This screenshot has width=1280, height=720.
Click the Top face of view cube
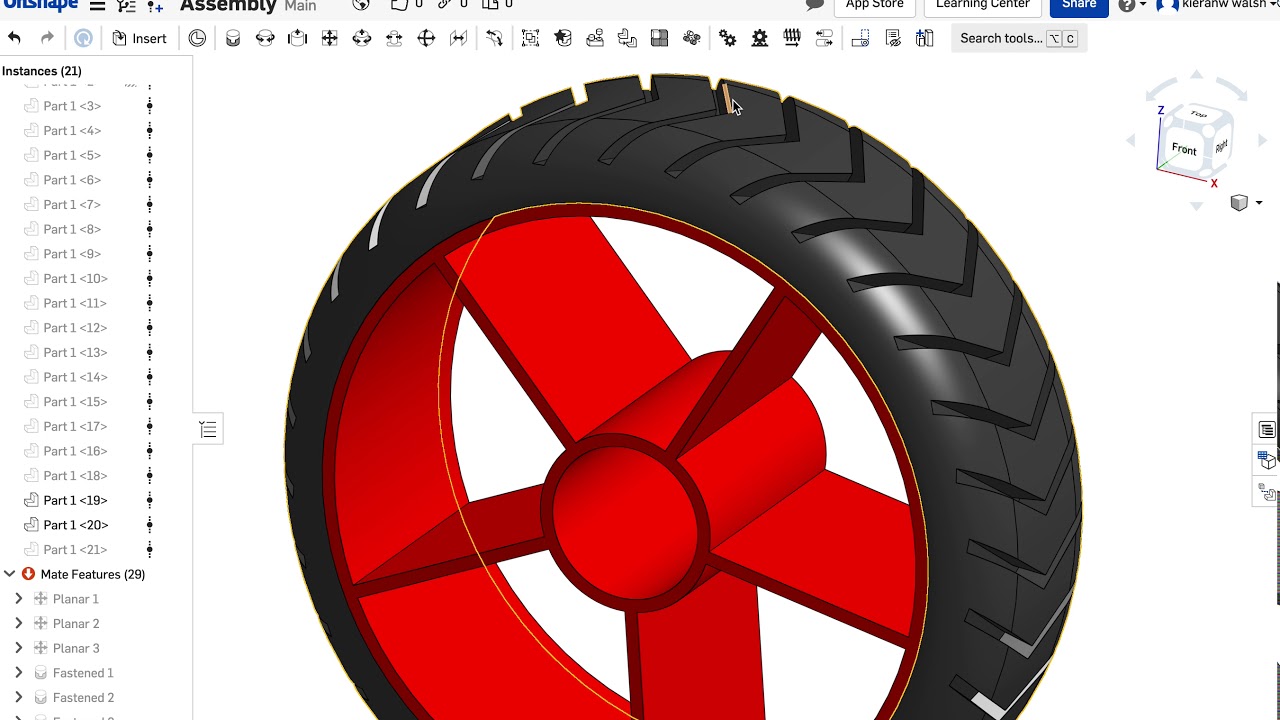(1198, 115)
